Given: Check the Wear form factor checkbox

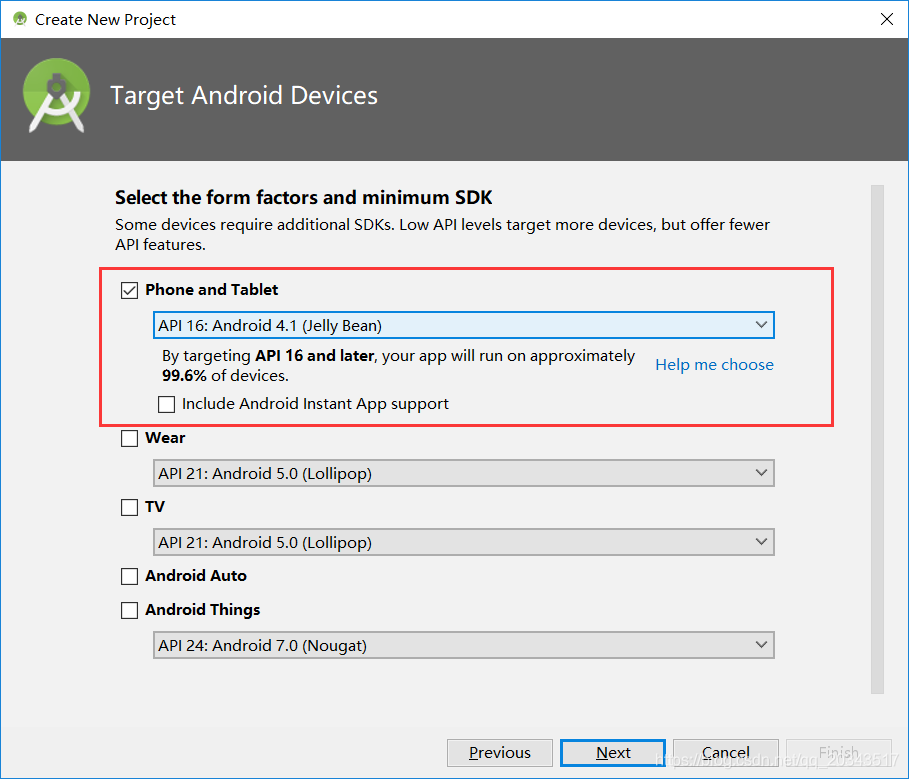Looking at the screenshot, I should pos(129,438).
